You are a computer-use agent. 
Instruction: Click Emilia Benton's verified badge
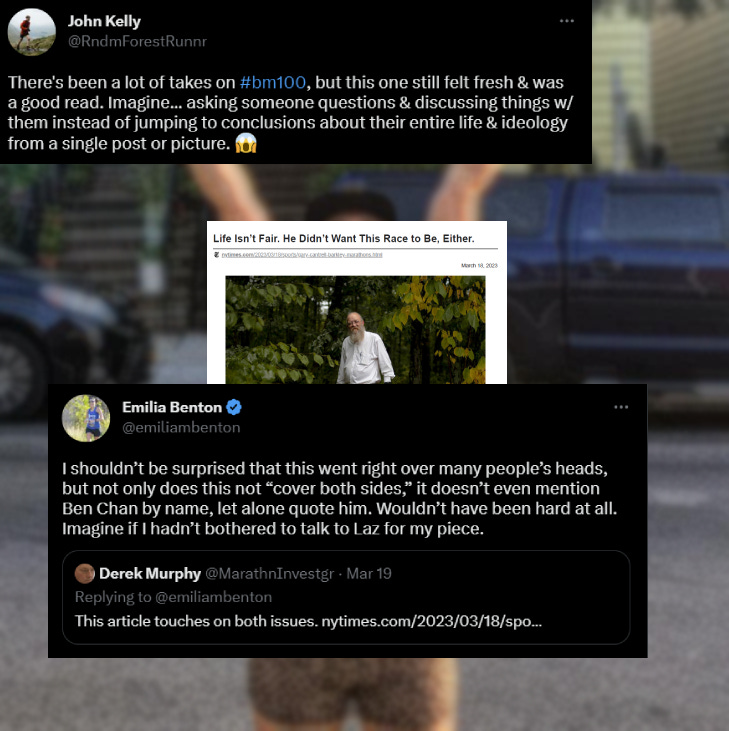coord(234,407)
